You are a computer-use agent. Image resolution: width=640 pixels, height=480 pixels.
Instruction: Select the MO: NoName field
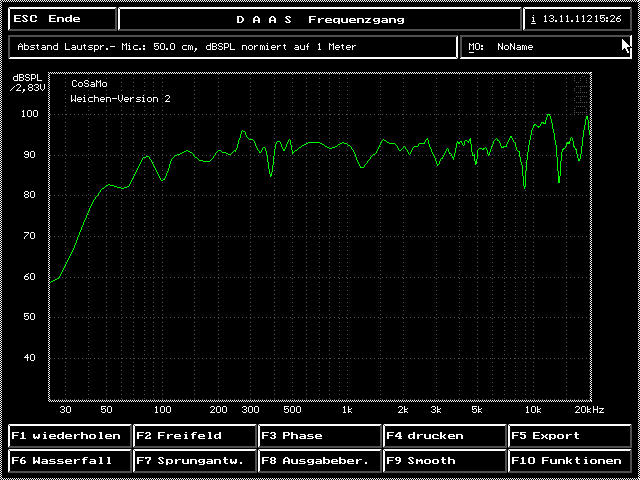pyautogui.click(x=546, y=47)
